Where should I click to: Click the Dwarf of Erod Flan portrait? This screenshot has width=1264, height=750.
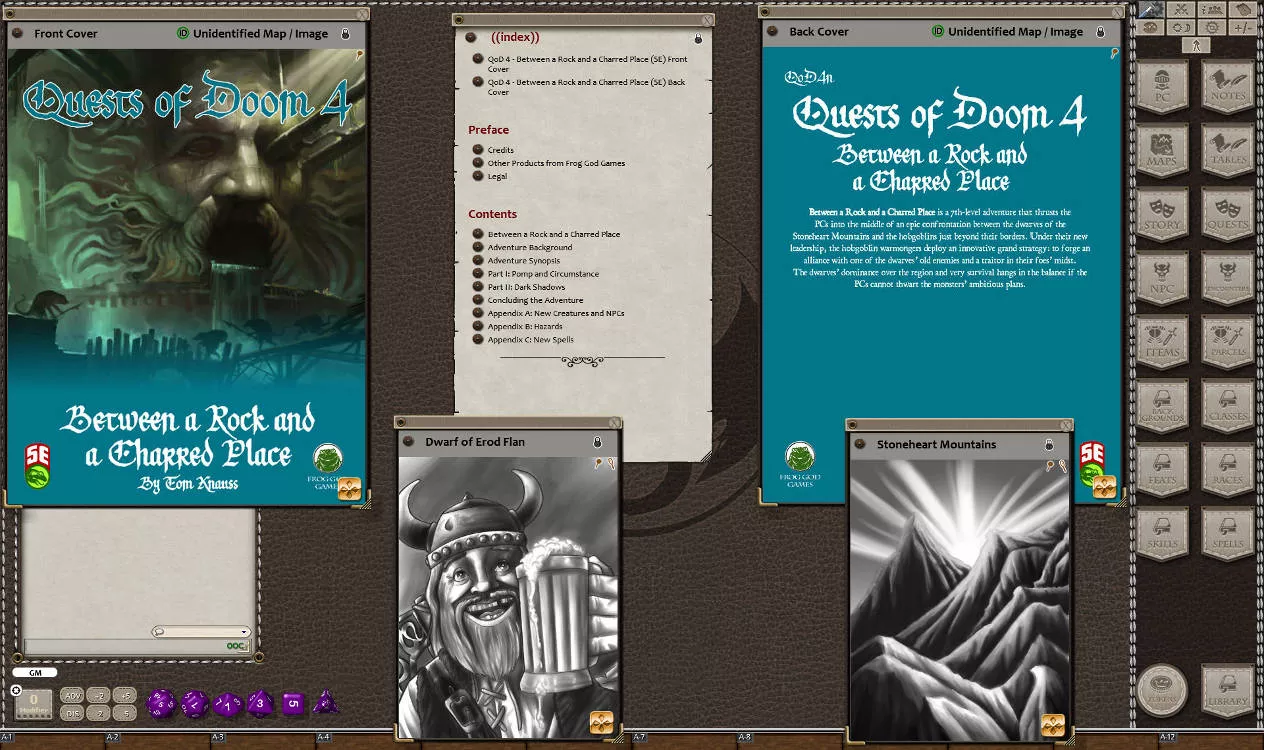pyautogui.click(x=508, y=597)
